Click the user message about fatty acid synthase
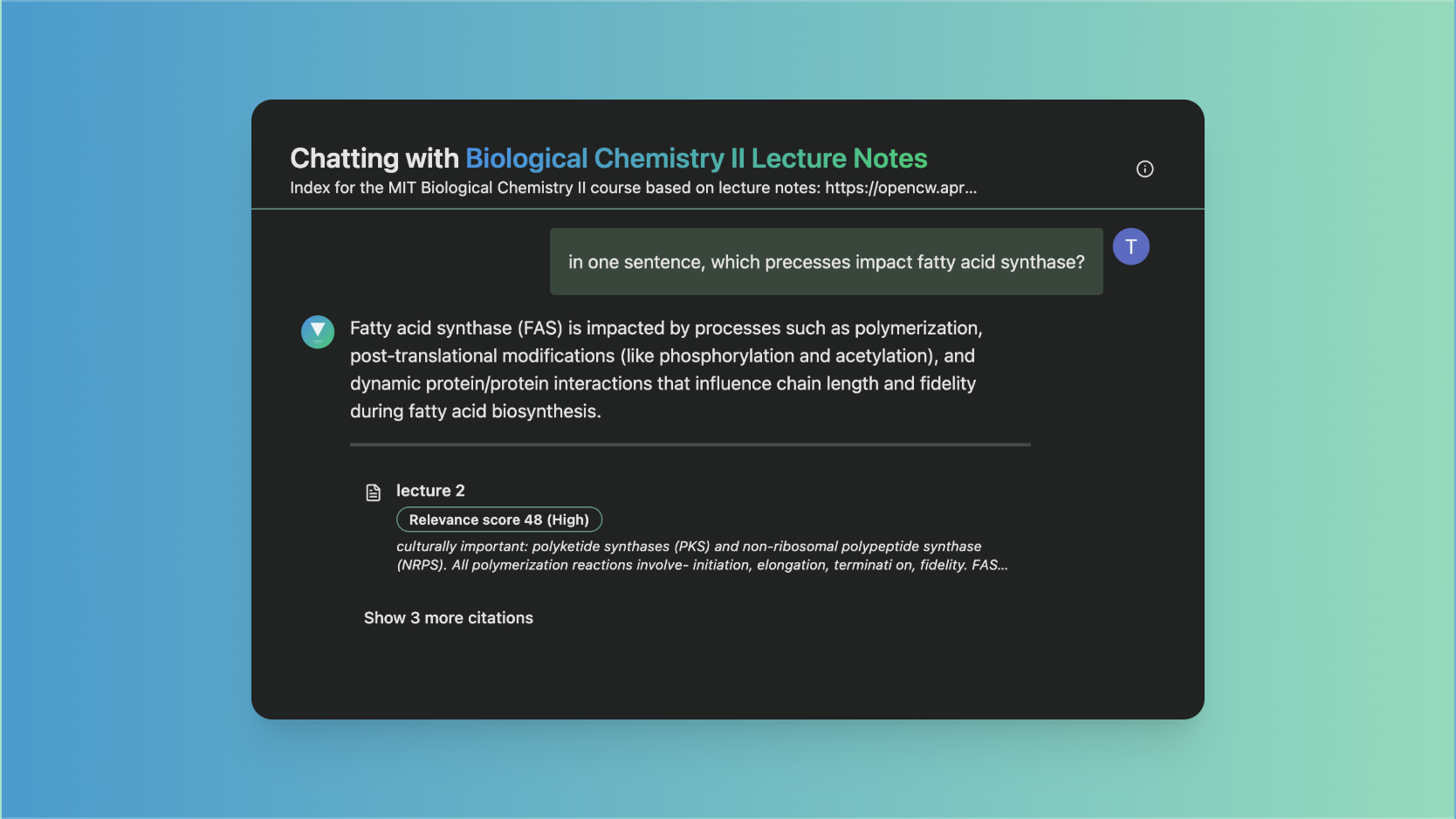 (826, 262)
